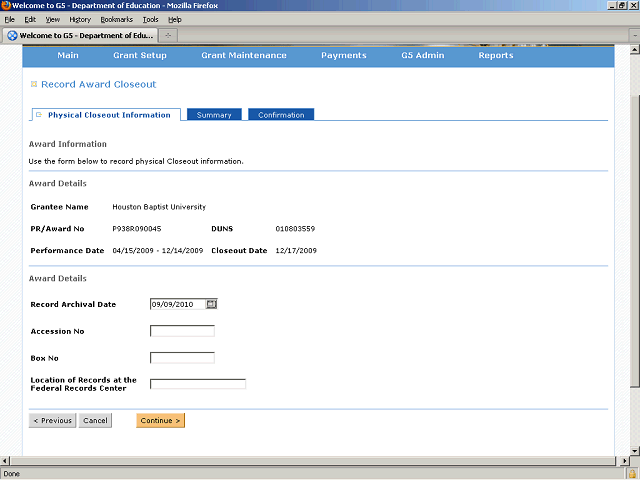The image size is (640, 480).
Task: Click the Record Award Closeout heading
Action: [x=99, y=84]
